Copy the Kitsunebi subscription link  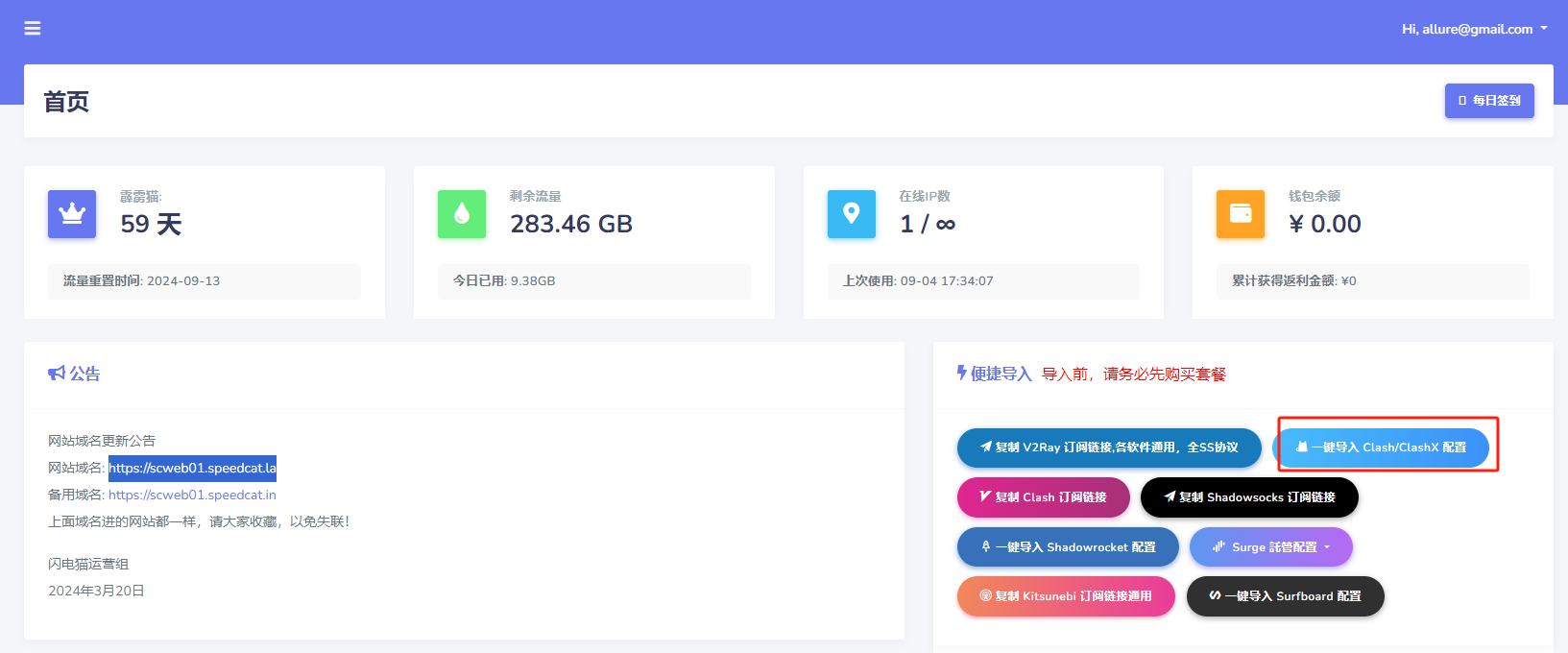coord(1066,596)
